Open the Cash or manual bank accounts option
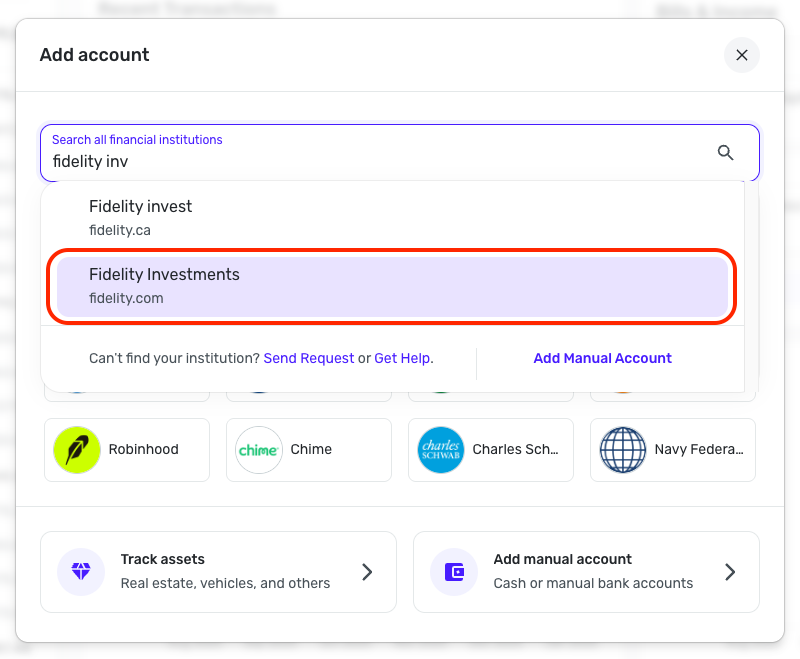Image resolution: width=800 pixels, height=659 pixels. coord(593,583)
